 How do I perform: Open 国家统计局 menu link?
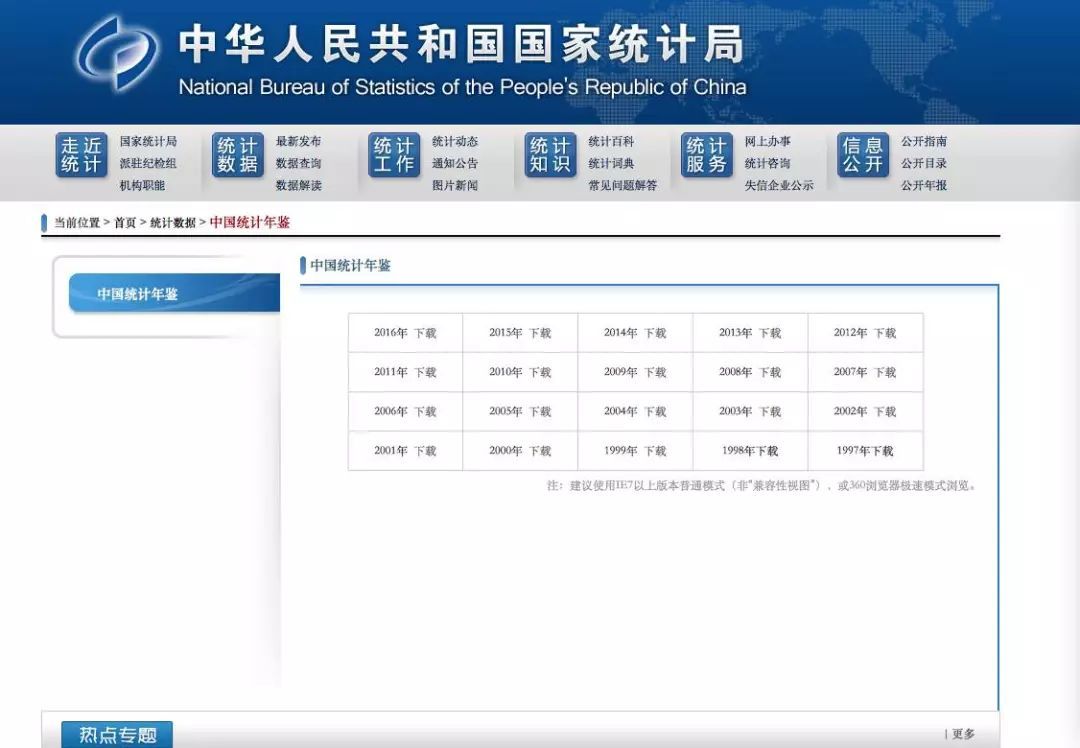(x=148, y=141)
